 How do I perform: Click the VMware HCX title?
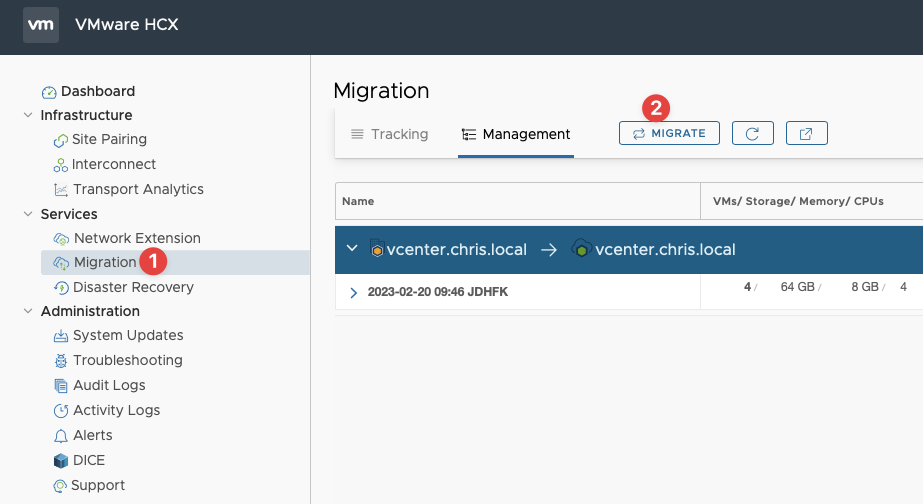pos(127,25)
